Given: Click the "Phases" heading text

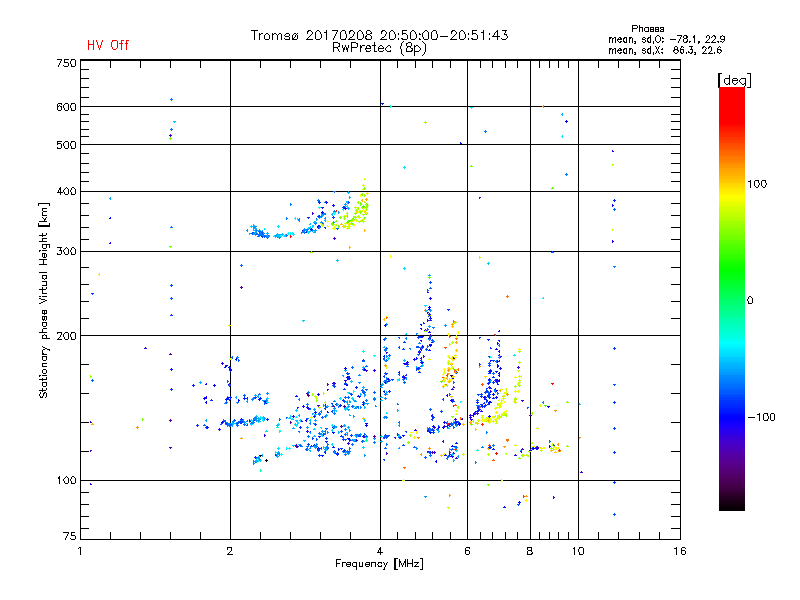Looking at the screenshot, I should click(x=647, y=29).
